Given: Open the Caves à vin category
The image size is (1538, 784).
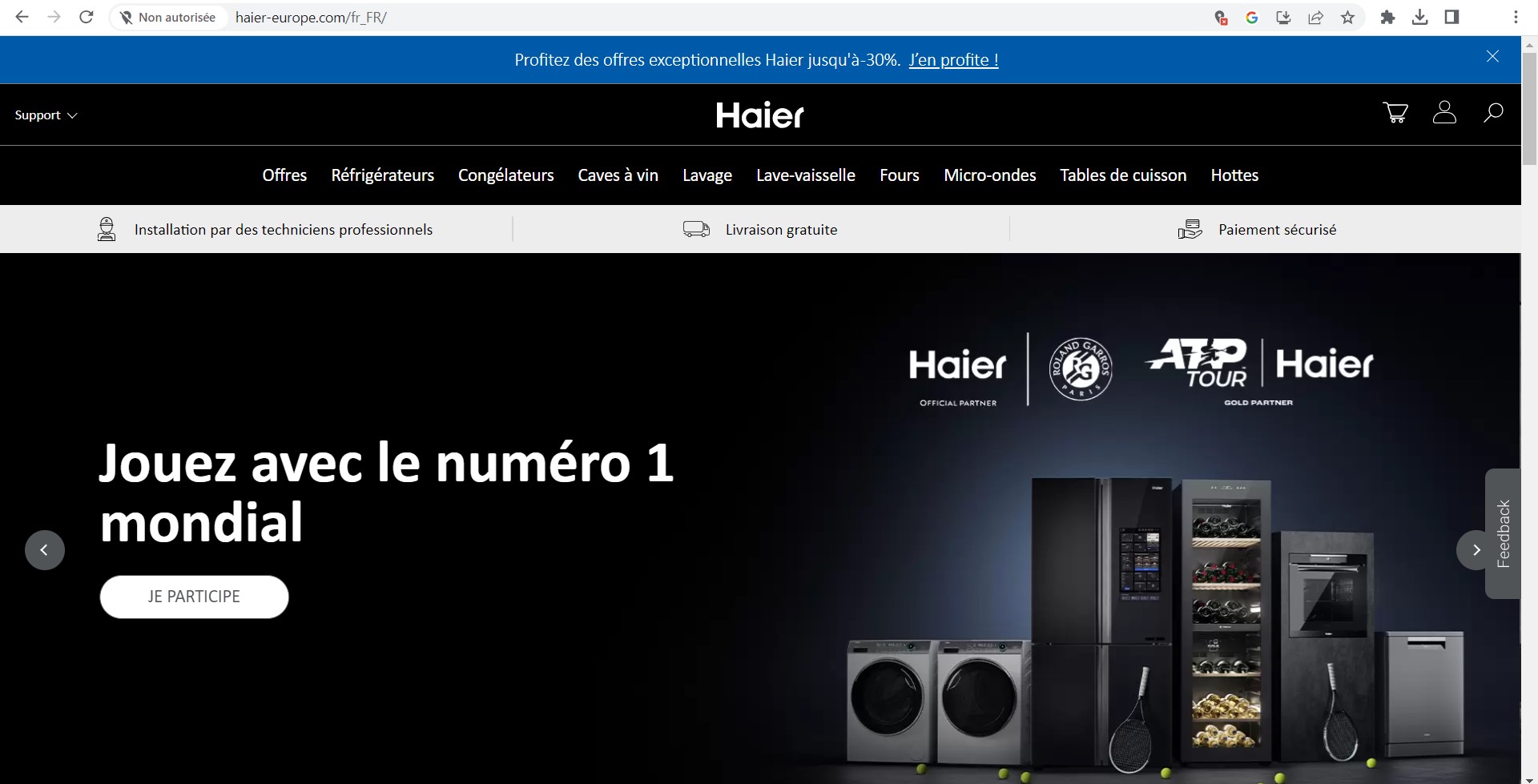Looking at the screenshot, I should click(618, 175).
